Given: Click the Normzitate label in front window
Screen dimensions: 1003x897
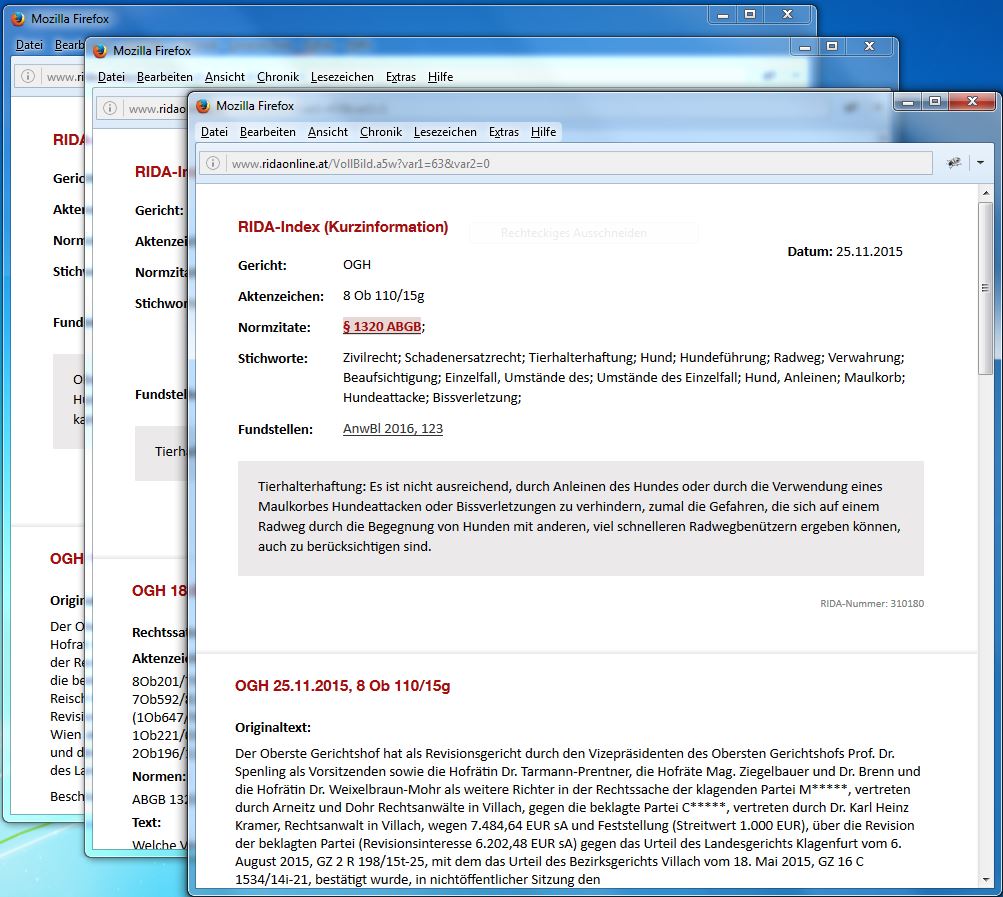Looking at the screenshot, I should point(274,328).
